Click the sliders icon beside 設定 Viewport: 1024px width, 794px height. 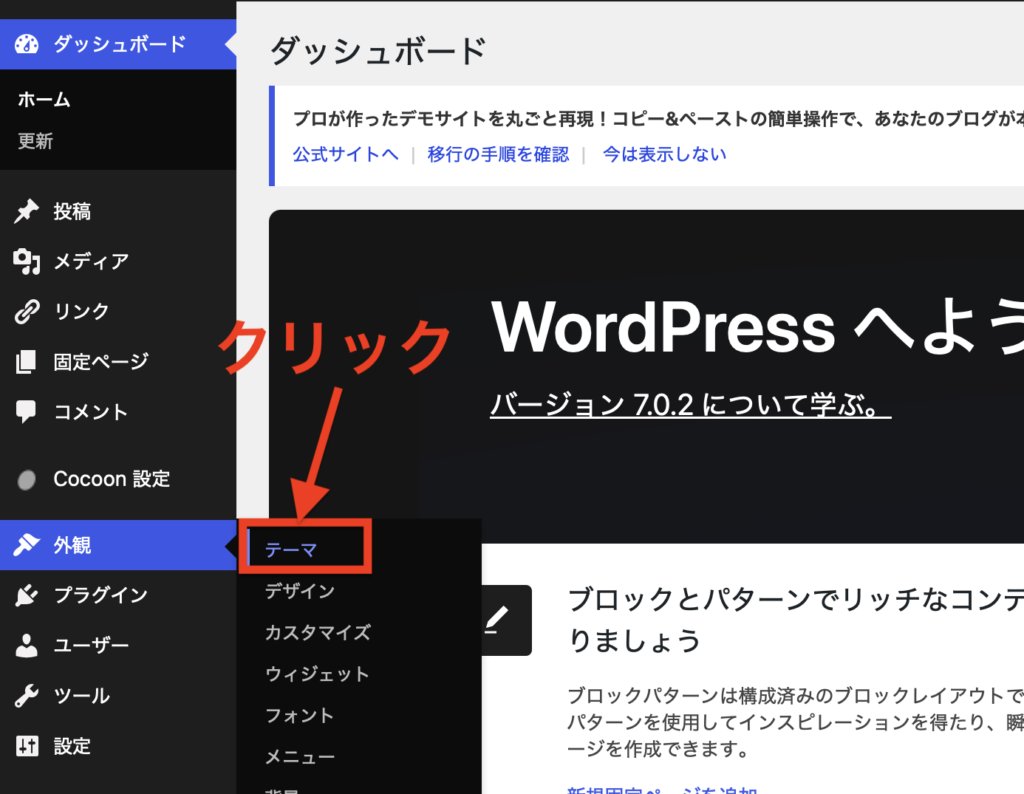26,746
